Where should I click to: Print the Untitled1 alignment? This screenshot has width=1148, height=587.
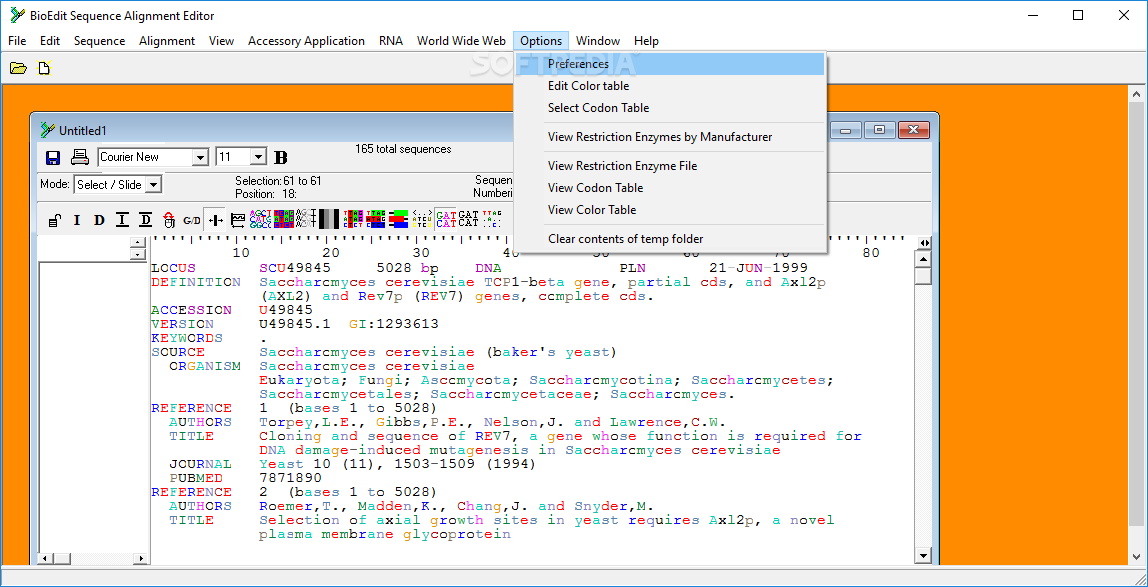tap(79, 157)
